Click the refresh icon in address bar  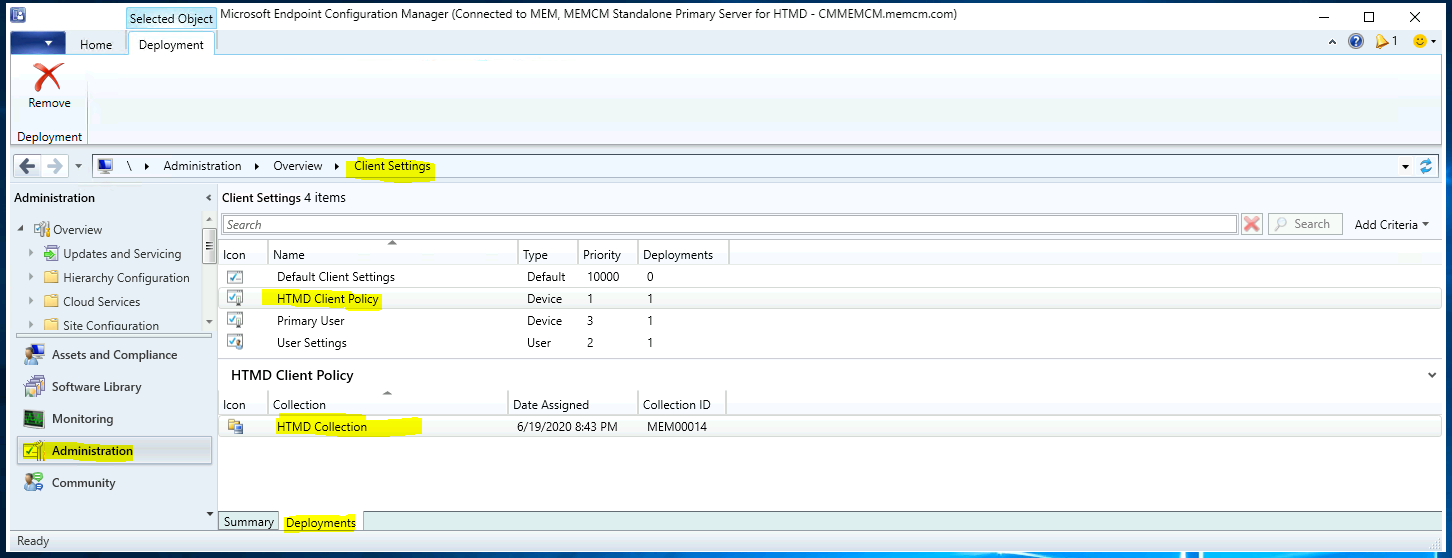coord(1426,166)
